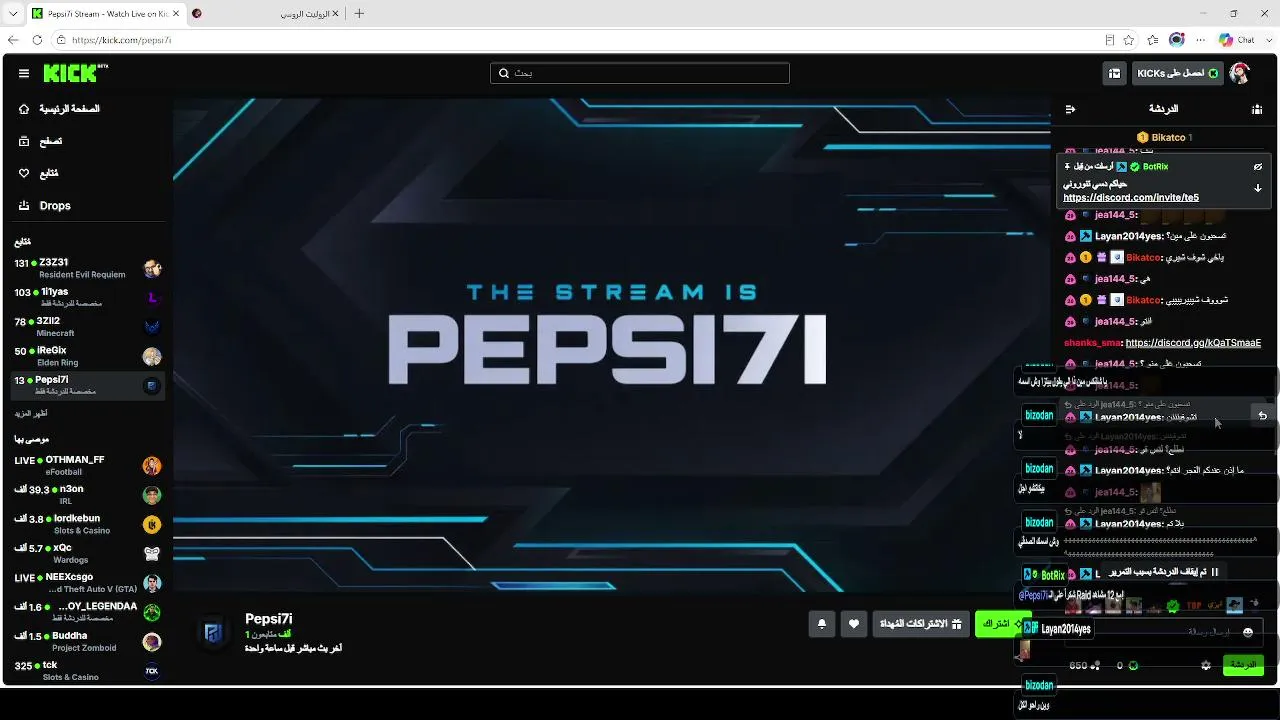Expand the pinned message down arrow
Screen dimensions: 1280x720
1258,188
